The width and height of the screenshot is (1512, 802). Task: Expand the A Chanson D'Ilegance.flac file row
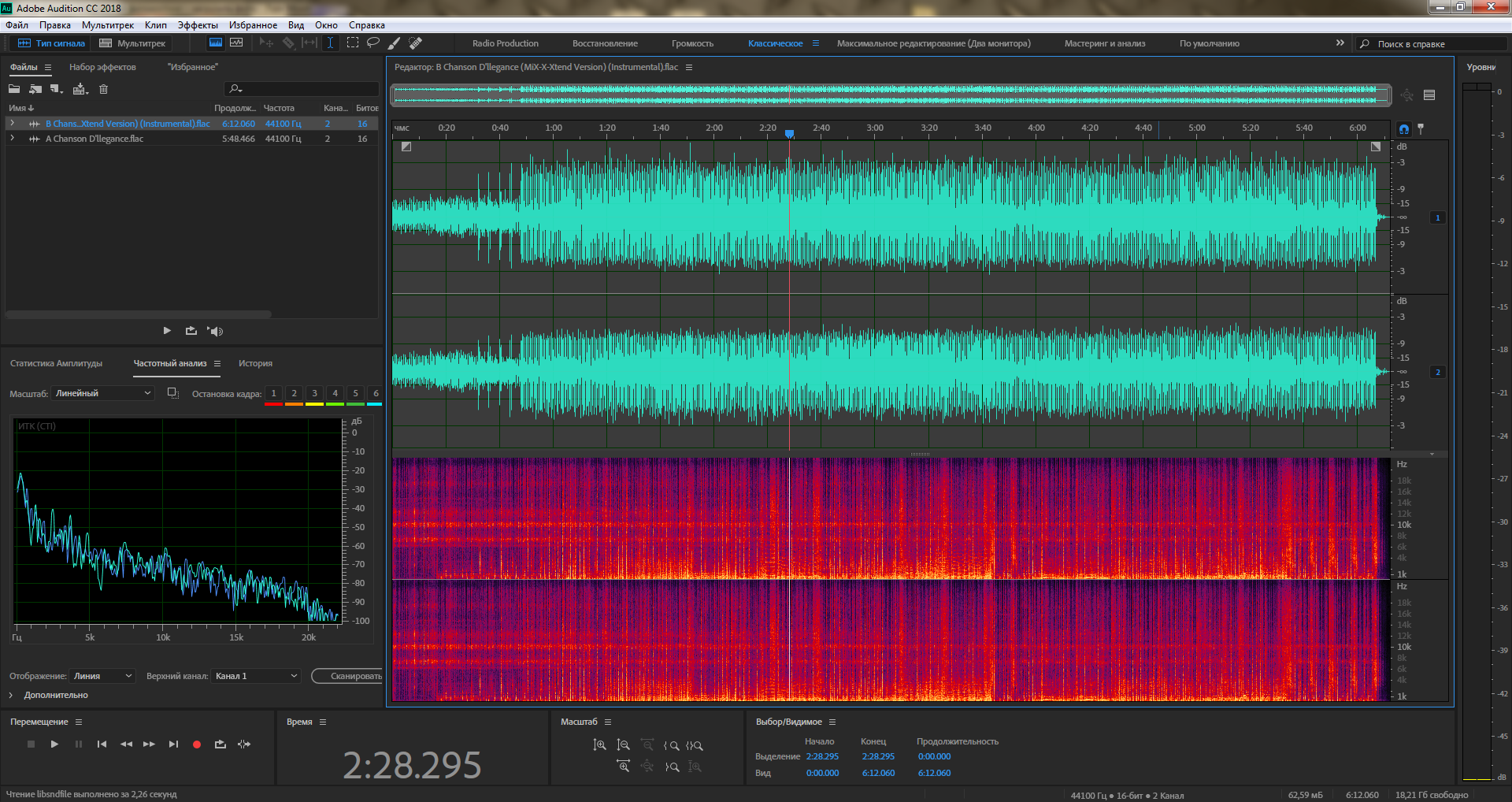(12, 138)
